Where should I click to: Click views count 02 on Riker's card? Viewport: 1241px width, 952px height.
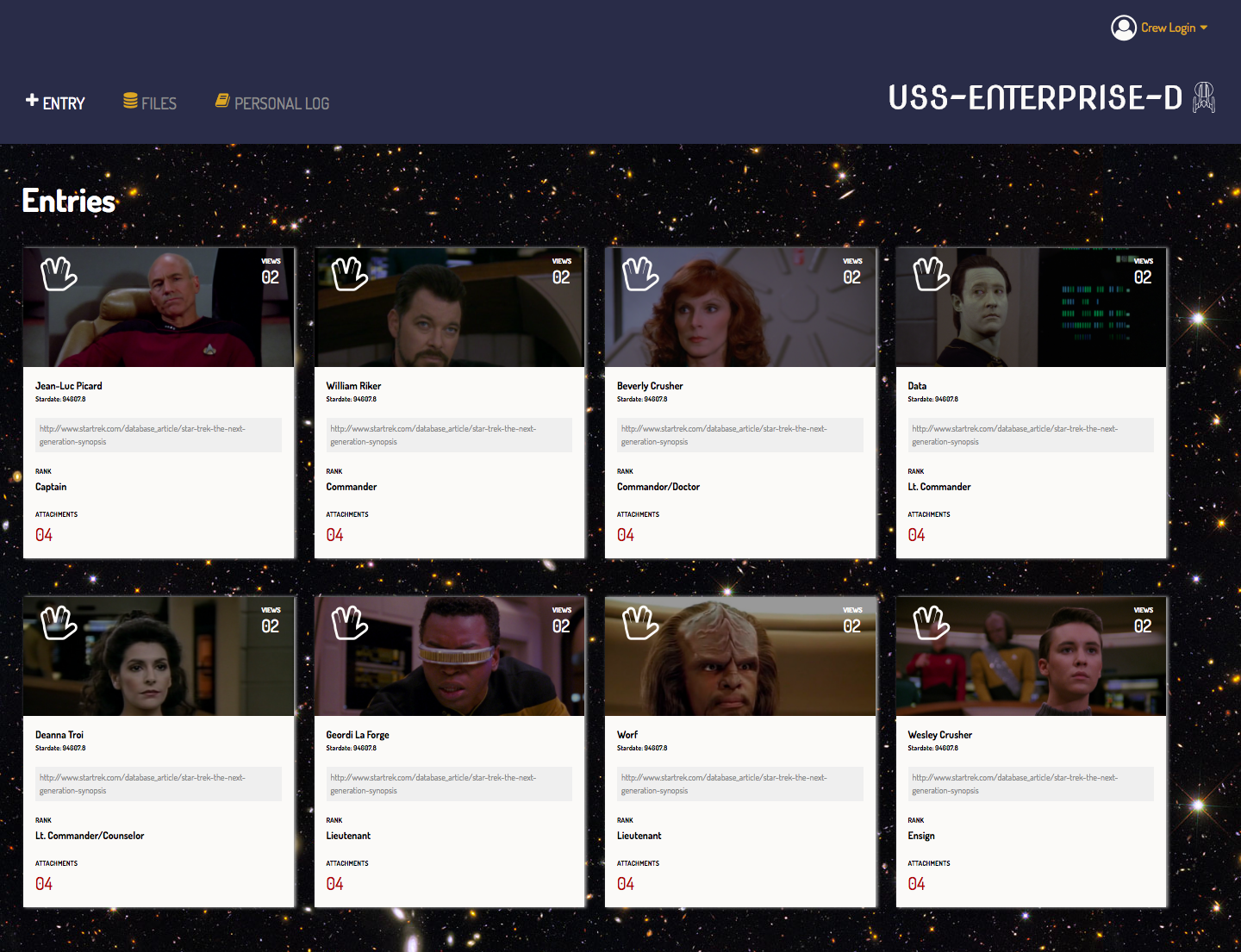point(561,277)
